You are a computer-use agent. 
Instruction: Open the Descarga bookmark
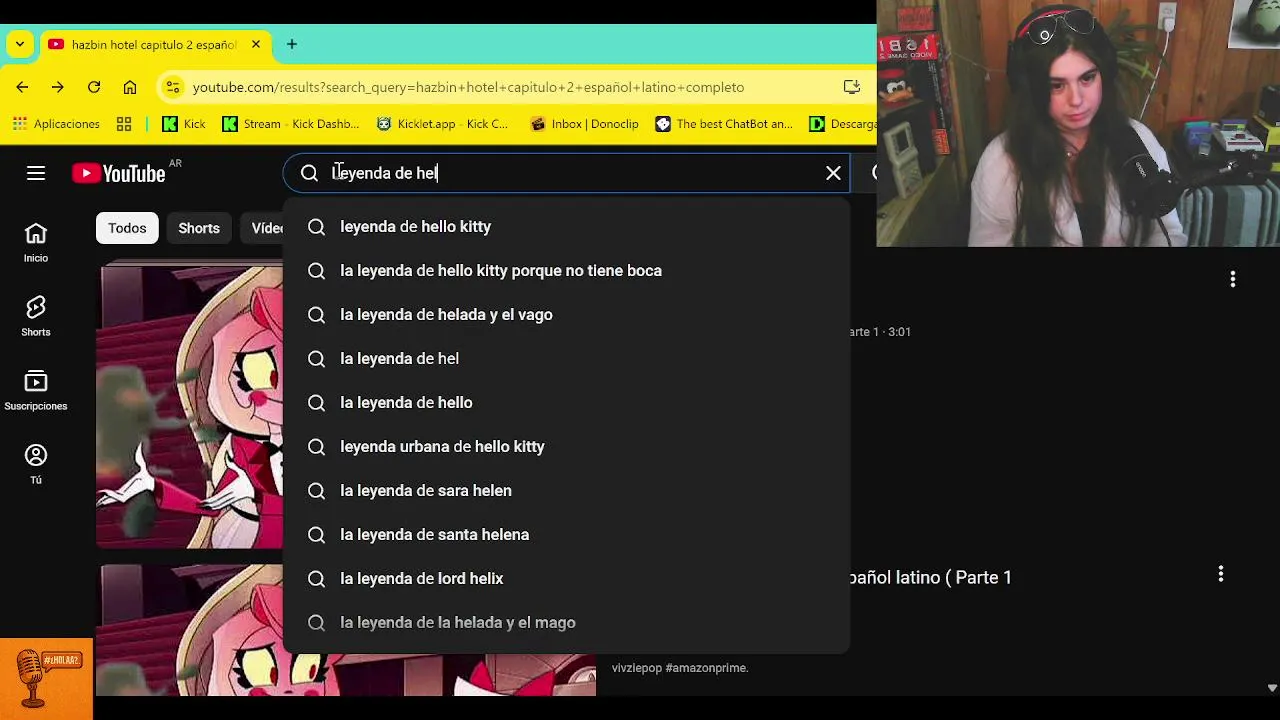pyautogui.click(x=843, y=124)
